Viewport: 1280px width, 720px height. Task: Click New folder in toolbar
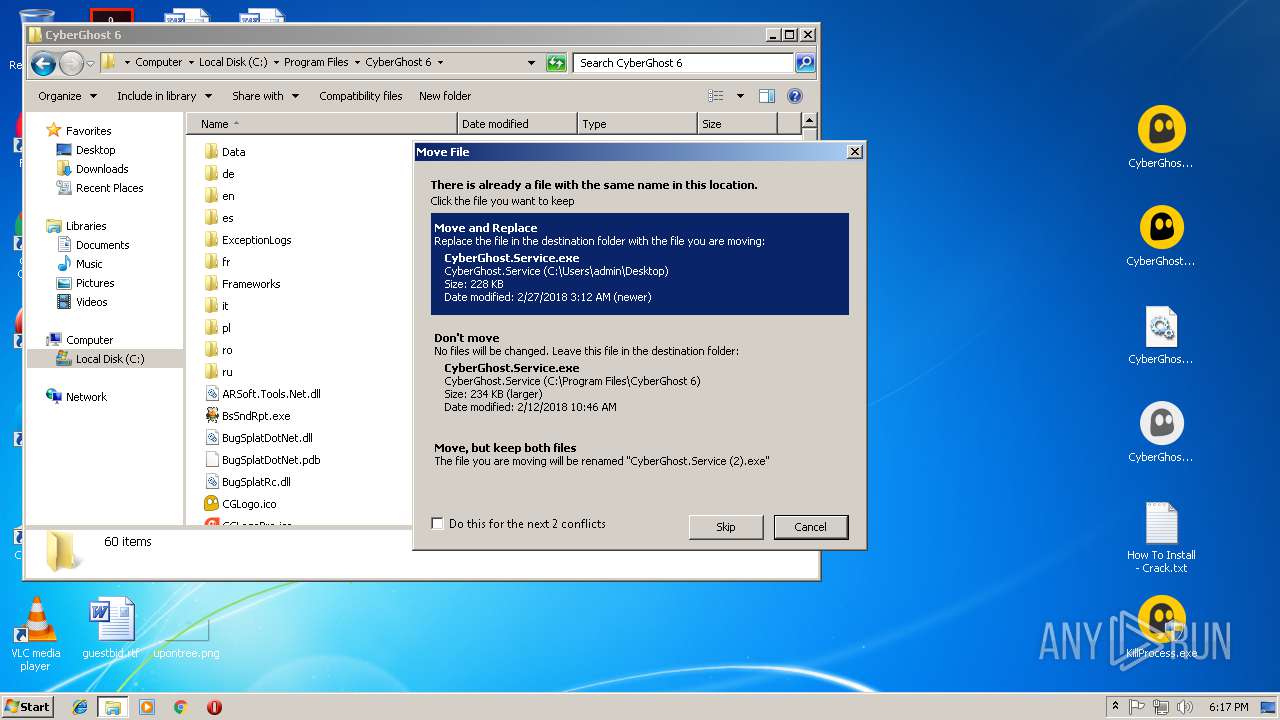click(x=445, y=96)
